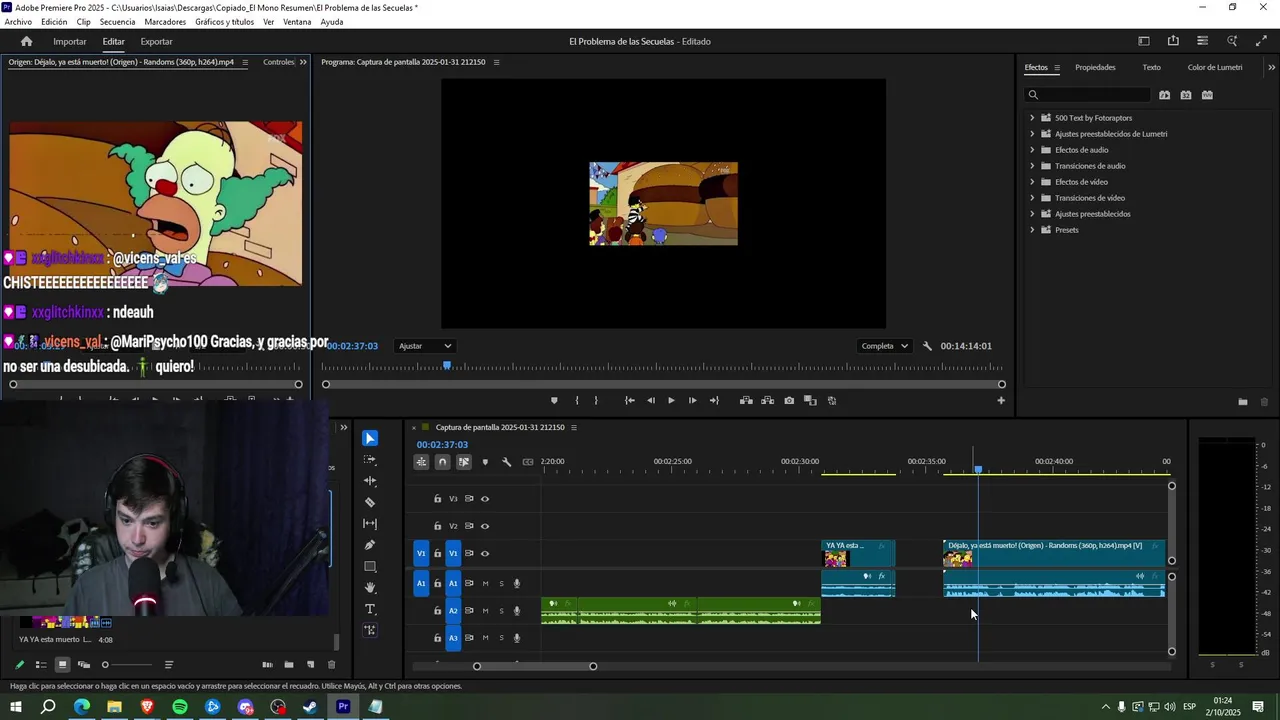This screenshot has height=720, width=1280.
Task: Solo audio track A2
Action: (502, 611)
